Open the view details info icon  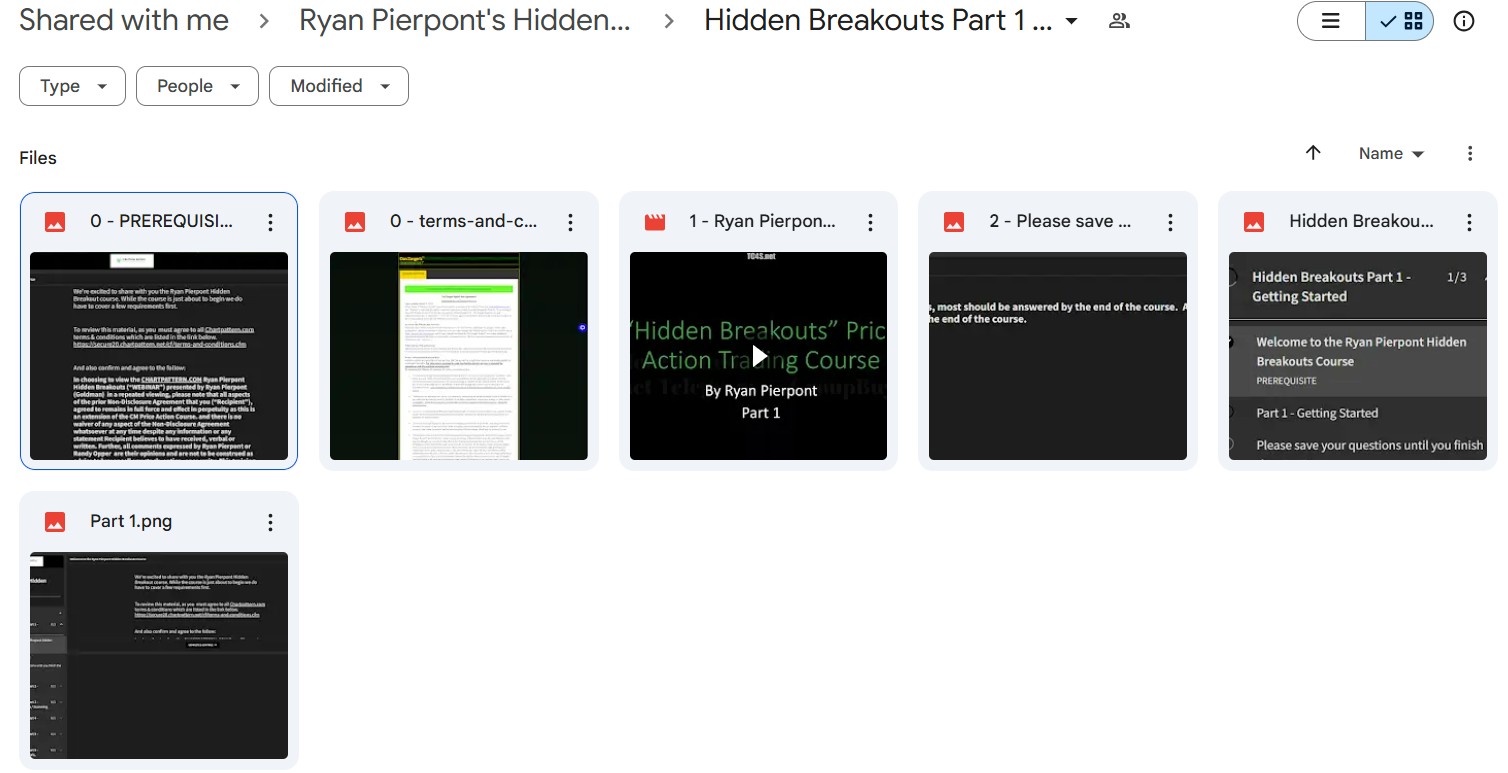pos(1464,21)
